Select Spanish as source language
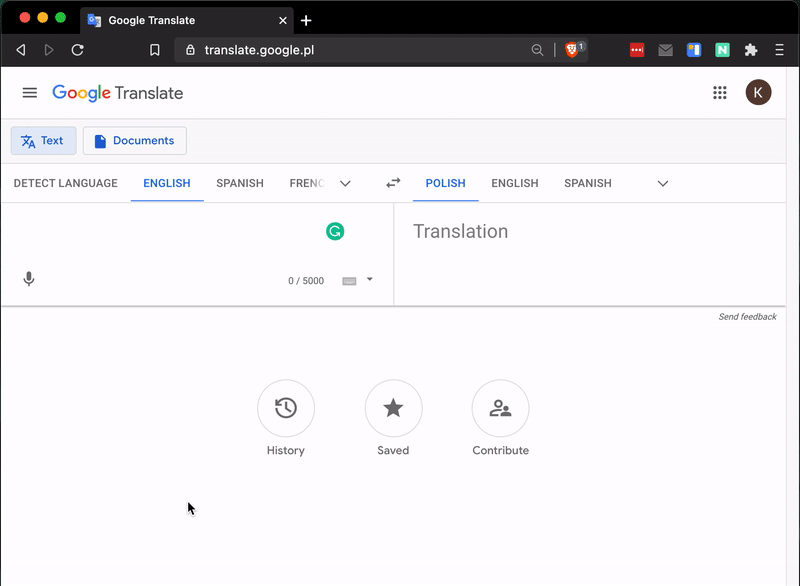 pos(240,183)
